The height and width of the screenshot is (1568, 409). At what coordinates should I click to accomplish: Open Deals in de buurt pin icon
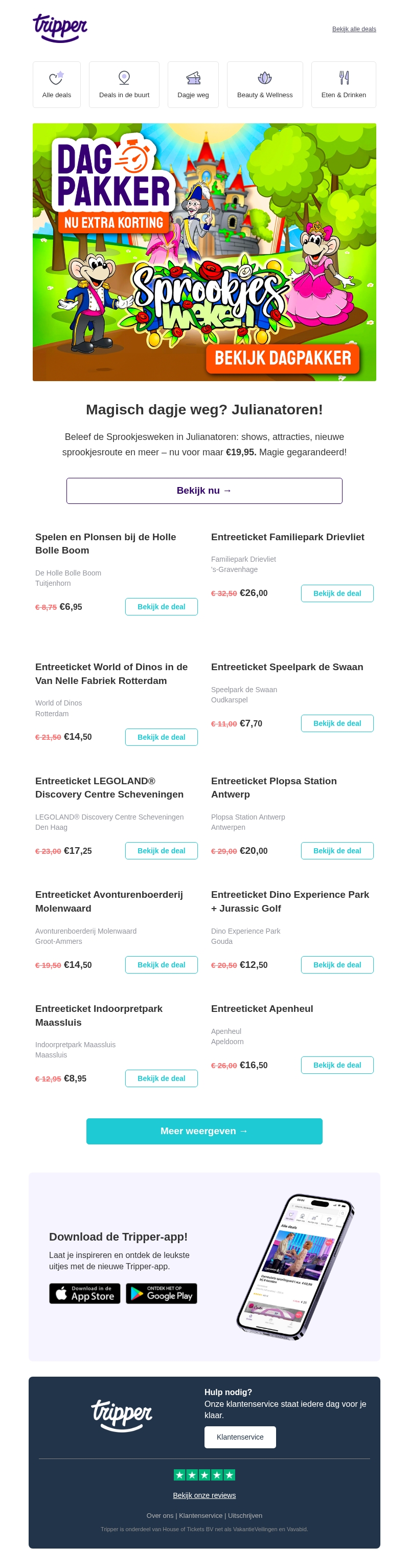(124, 77)
